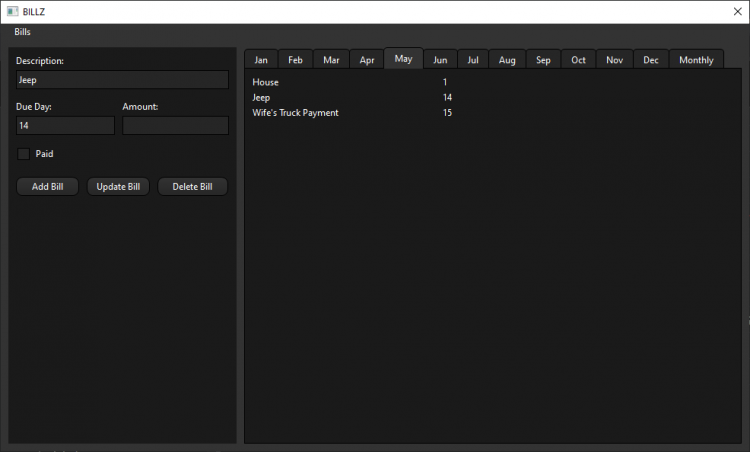Close the BILLZ window
Viewport: 750px width, 452px height.
click(x=738, y=11)
